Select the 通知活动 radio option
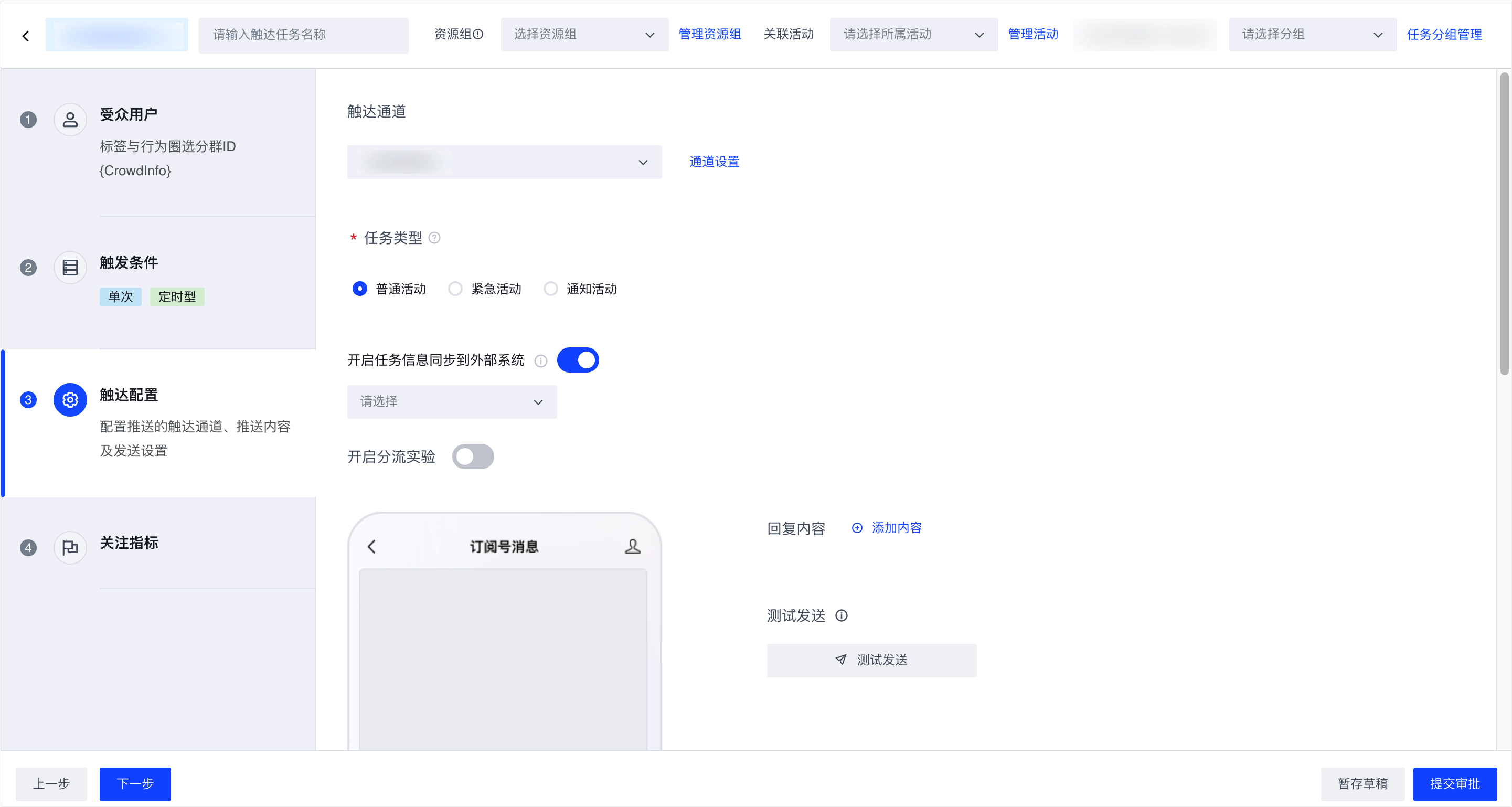 pos(550,289)
